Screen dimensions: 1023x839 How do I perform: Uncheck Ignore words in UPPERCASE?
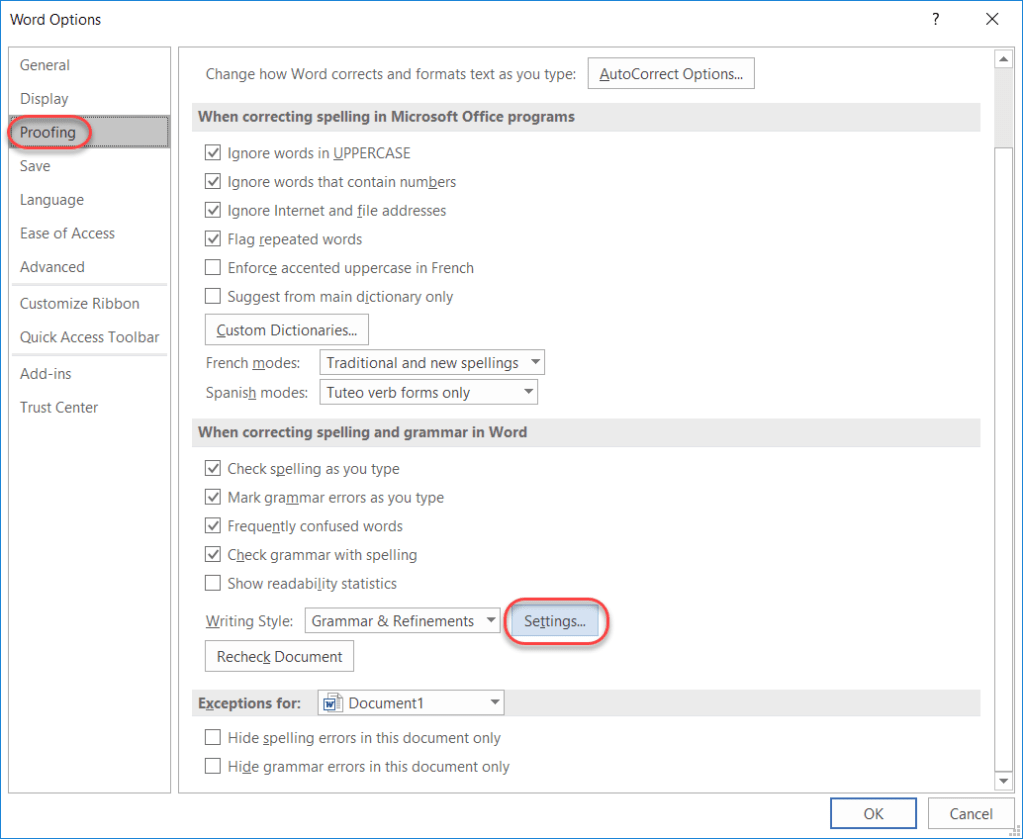(213, 153)
